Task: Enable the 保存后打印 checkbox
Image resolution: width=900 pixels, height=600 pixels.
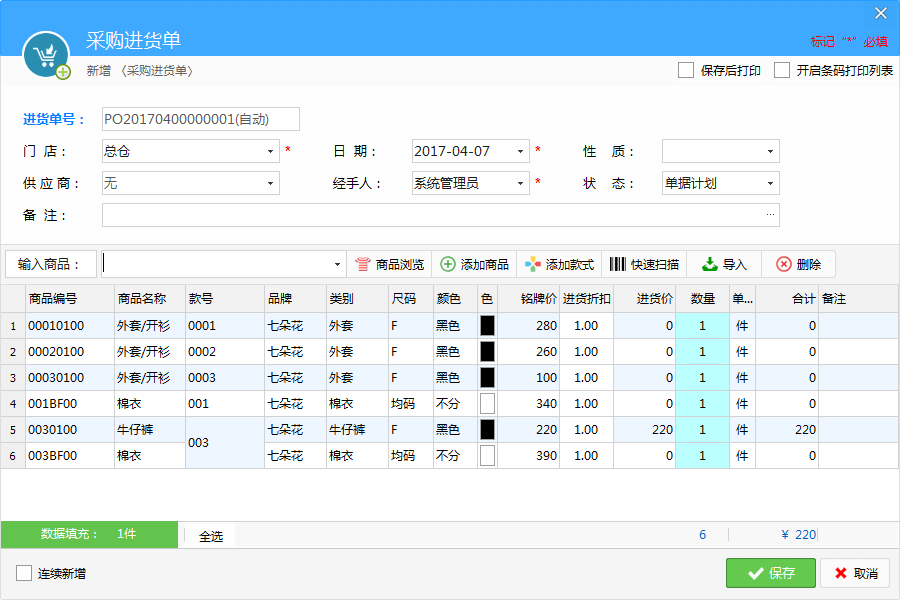Action: (x=686, y=70)
